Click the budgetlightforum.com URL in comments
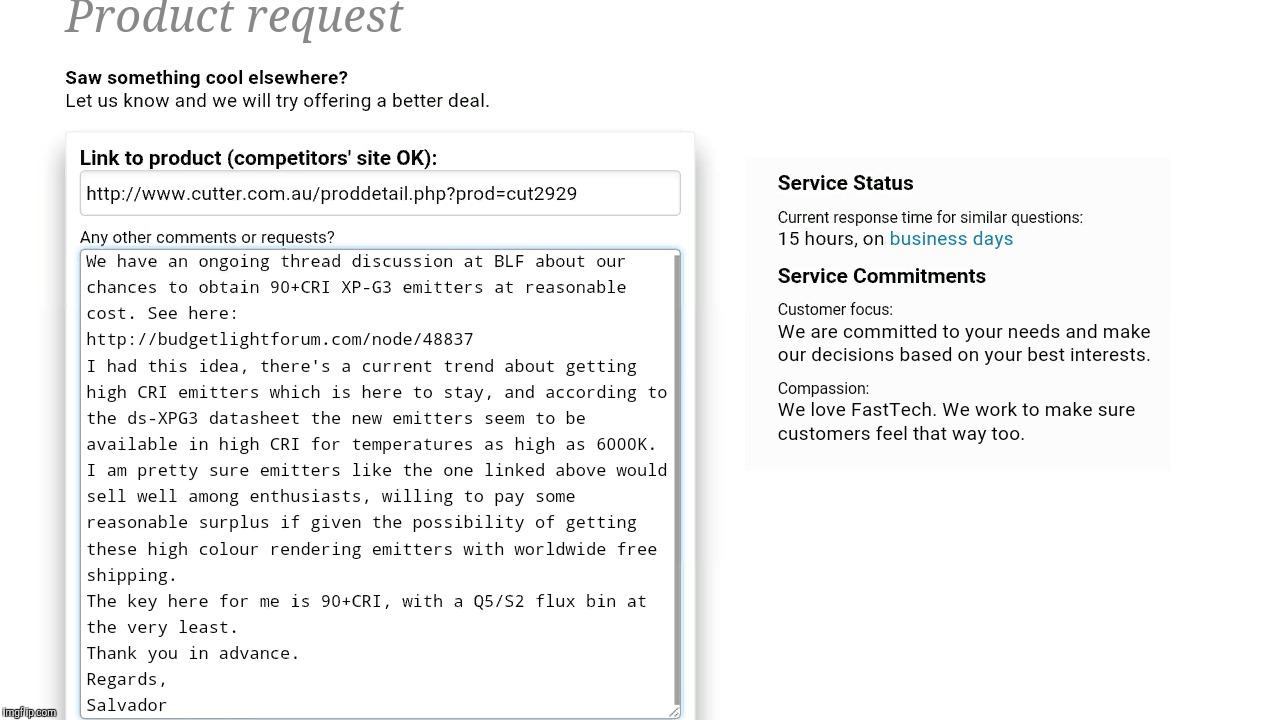Image resolution: width=1280 pixels, height=720 pixels. 280,339
